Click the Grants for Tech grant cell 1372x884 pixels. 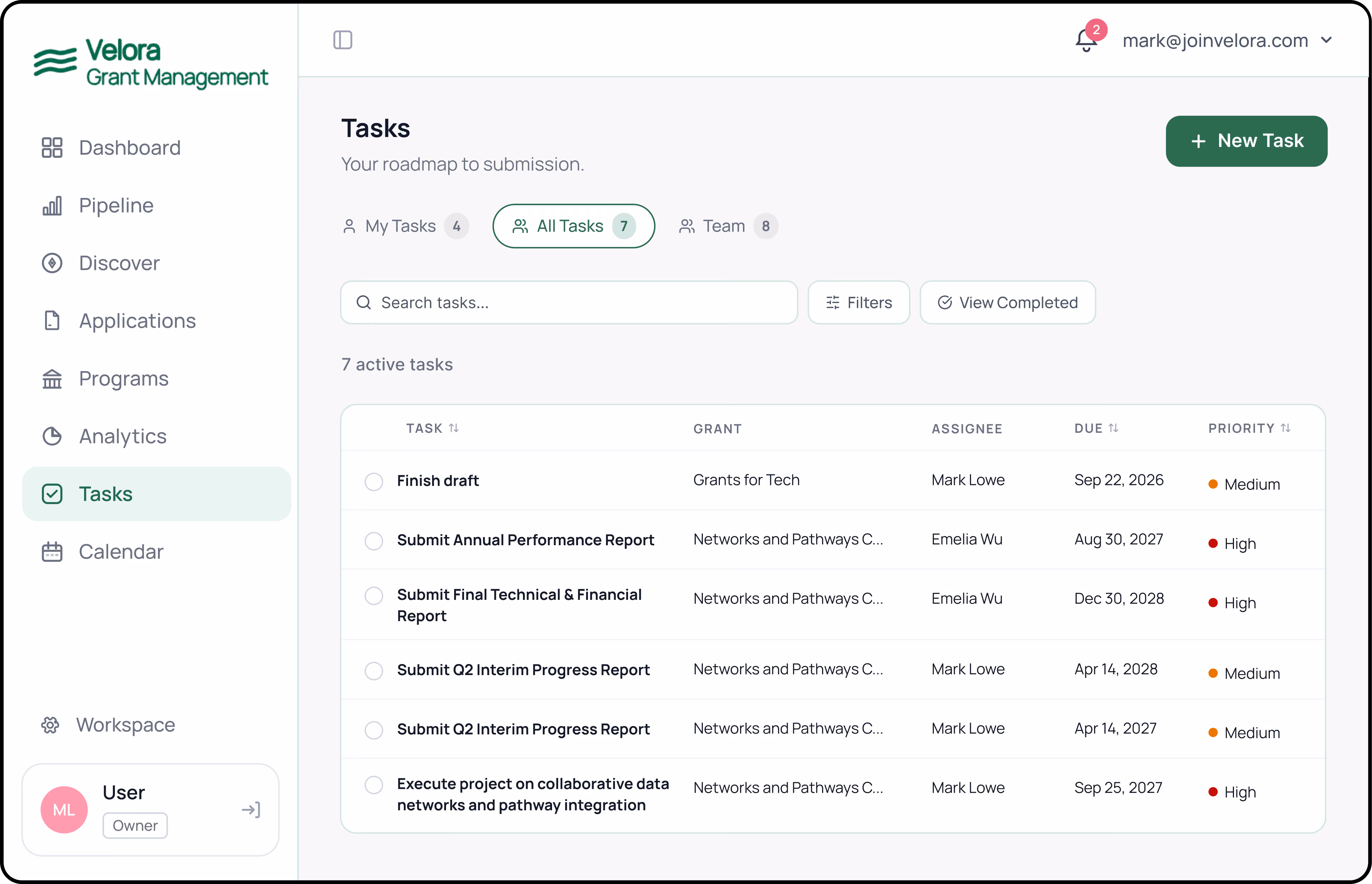[746, 480]
